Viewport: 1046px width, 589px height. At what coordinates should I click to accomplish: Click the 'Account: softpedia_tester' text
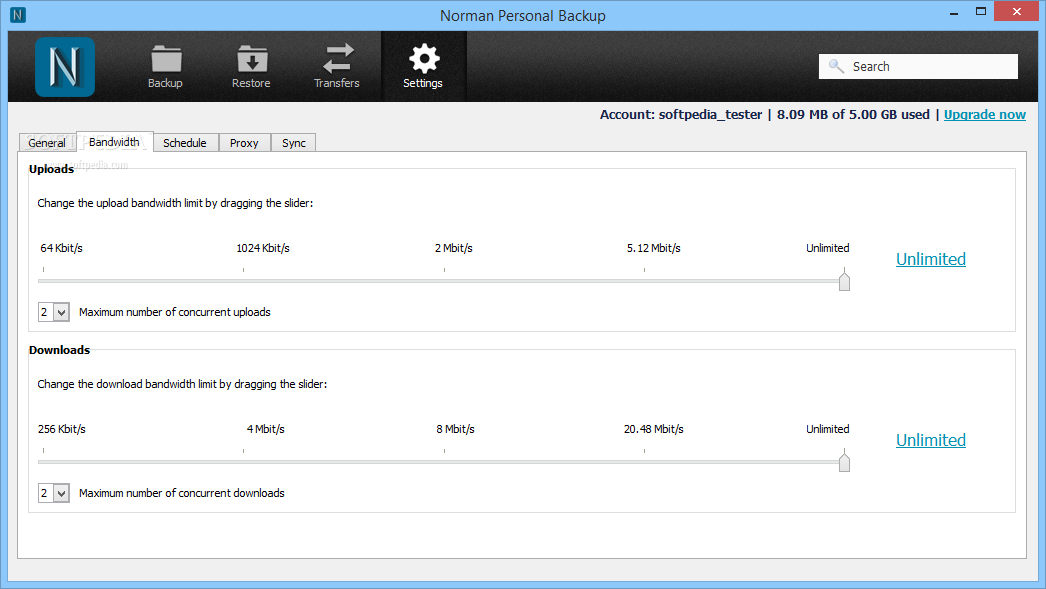point(680,115)
